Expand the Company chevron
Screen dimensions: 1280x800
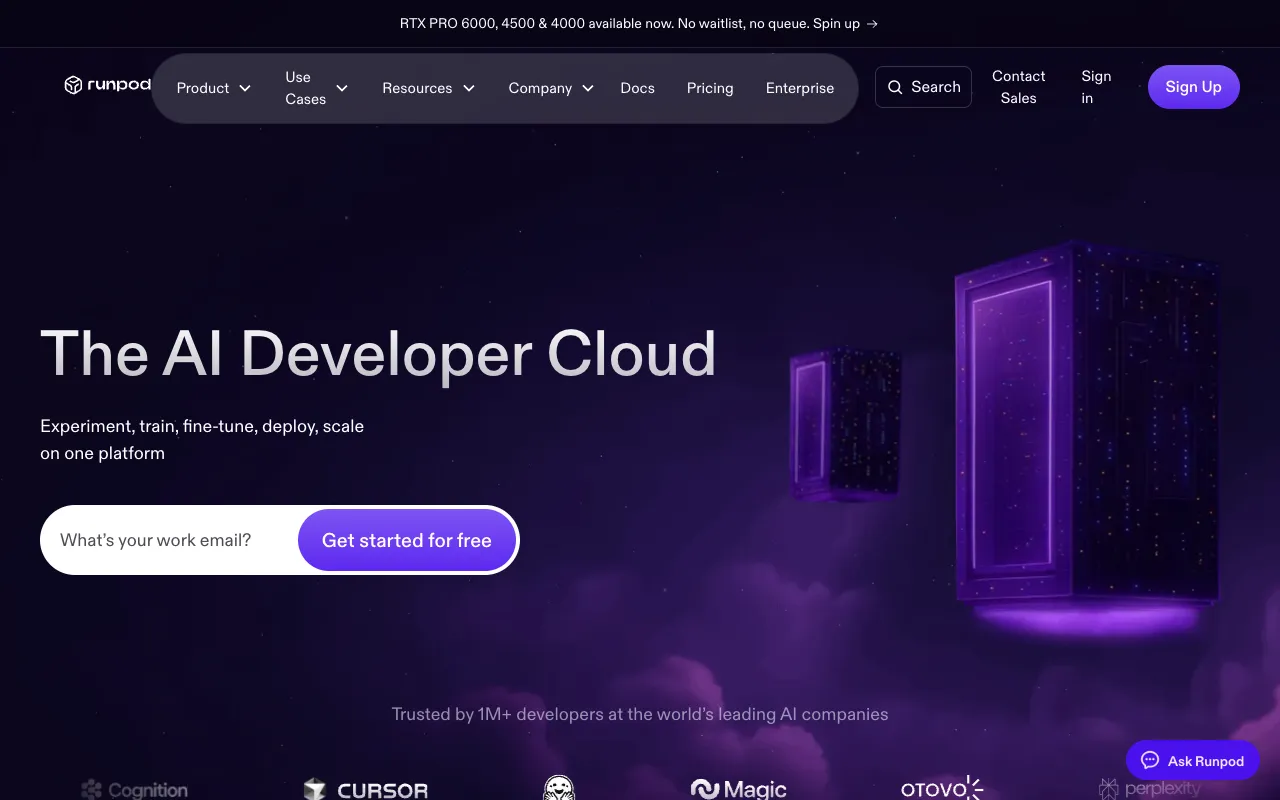point(588,88)
